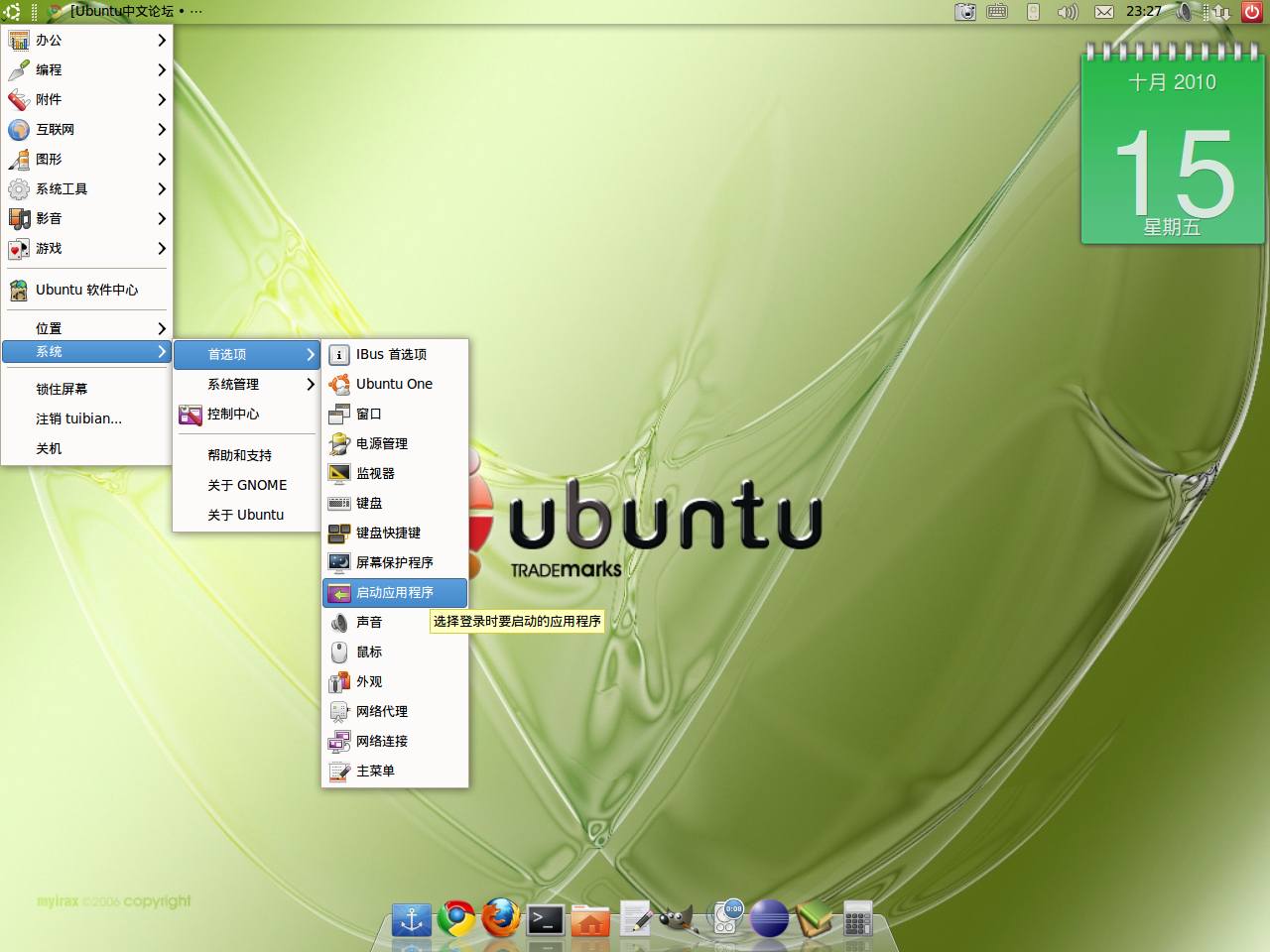Expand the 附件 (Accessories) submenu

click(87, 99)
